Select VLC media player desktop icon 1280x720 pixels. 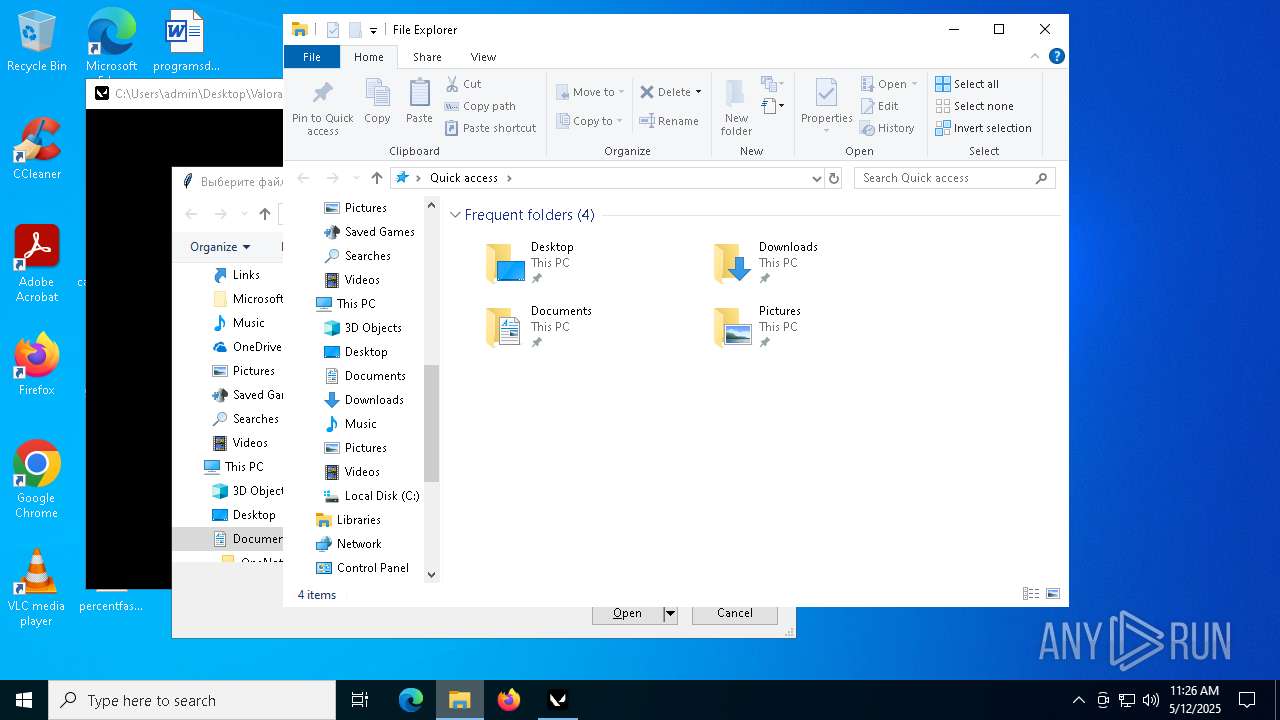click(x=37, y=588)
